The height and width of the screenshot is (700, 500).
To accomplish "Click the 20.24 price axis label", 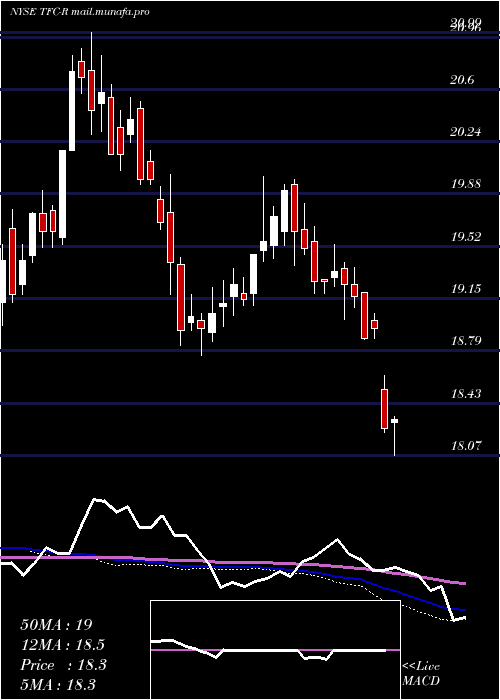I will [466, 132].
